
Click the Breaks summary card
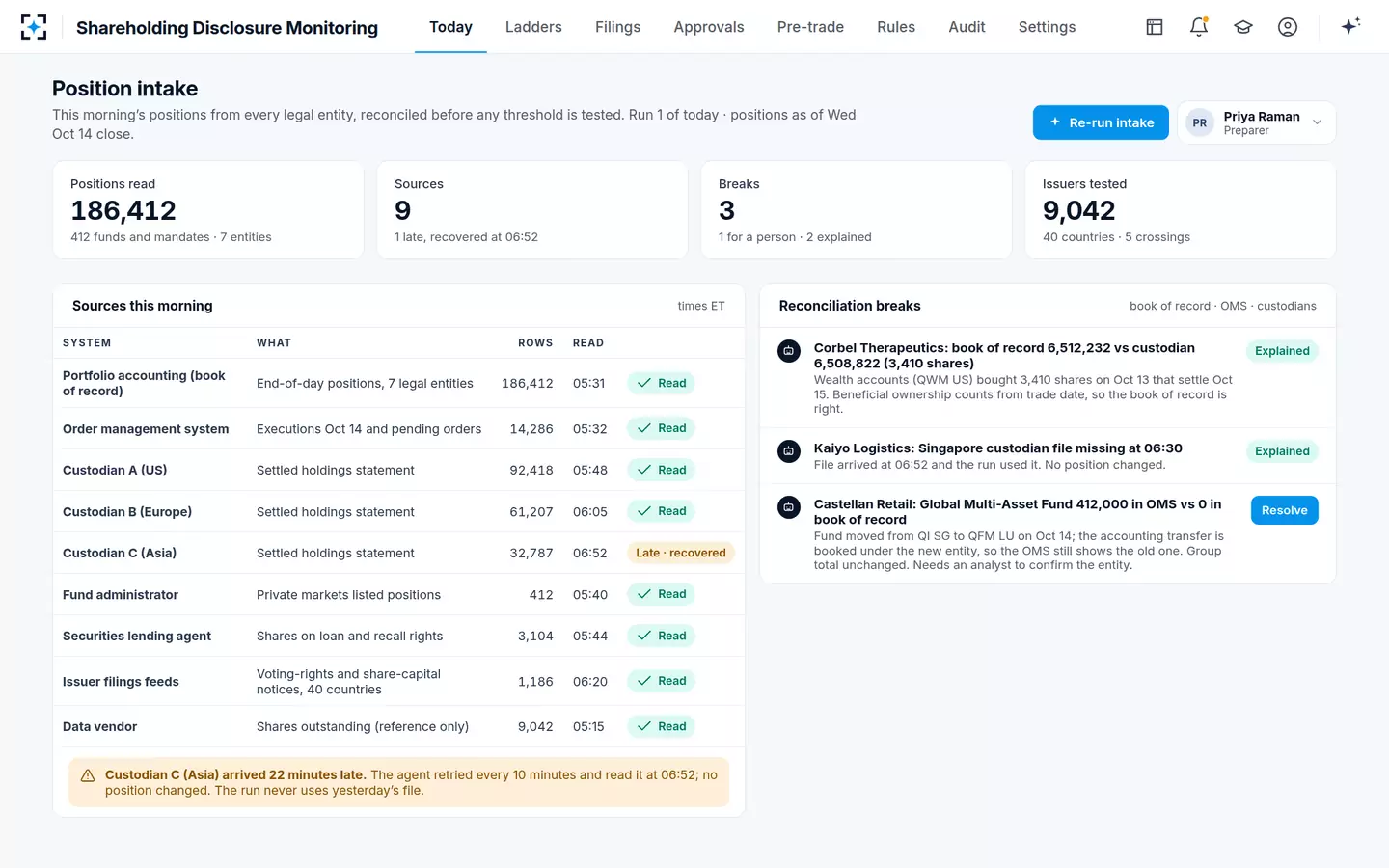point(856,209)
